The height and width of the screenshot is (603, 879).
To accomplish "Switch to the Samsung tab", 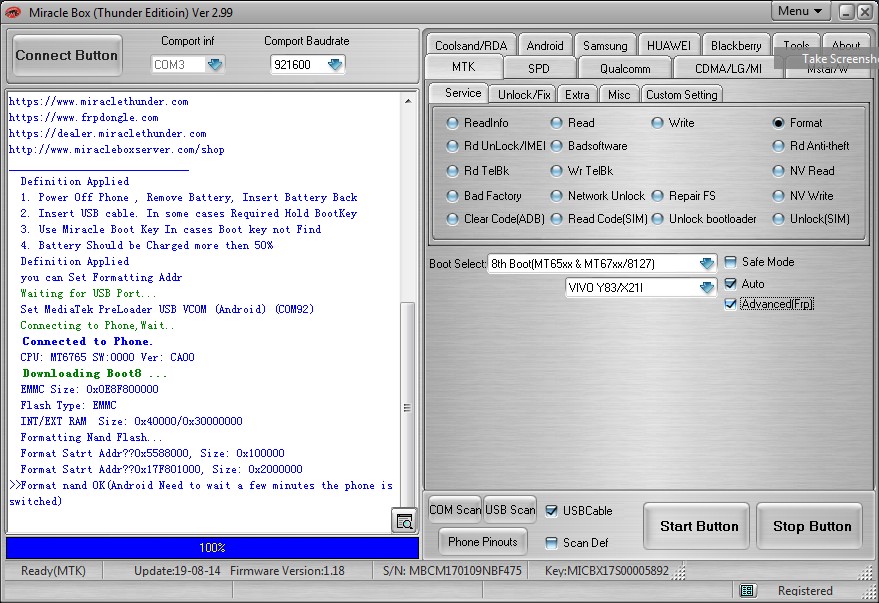I will 605,45.
